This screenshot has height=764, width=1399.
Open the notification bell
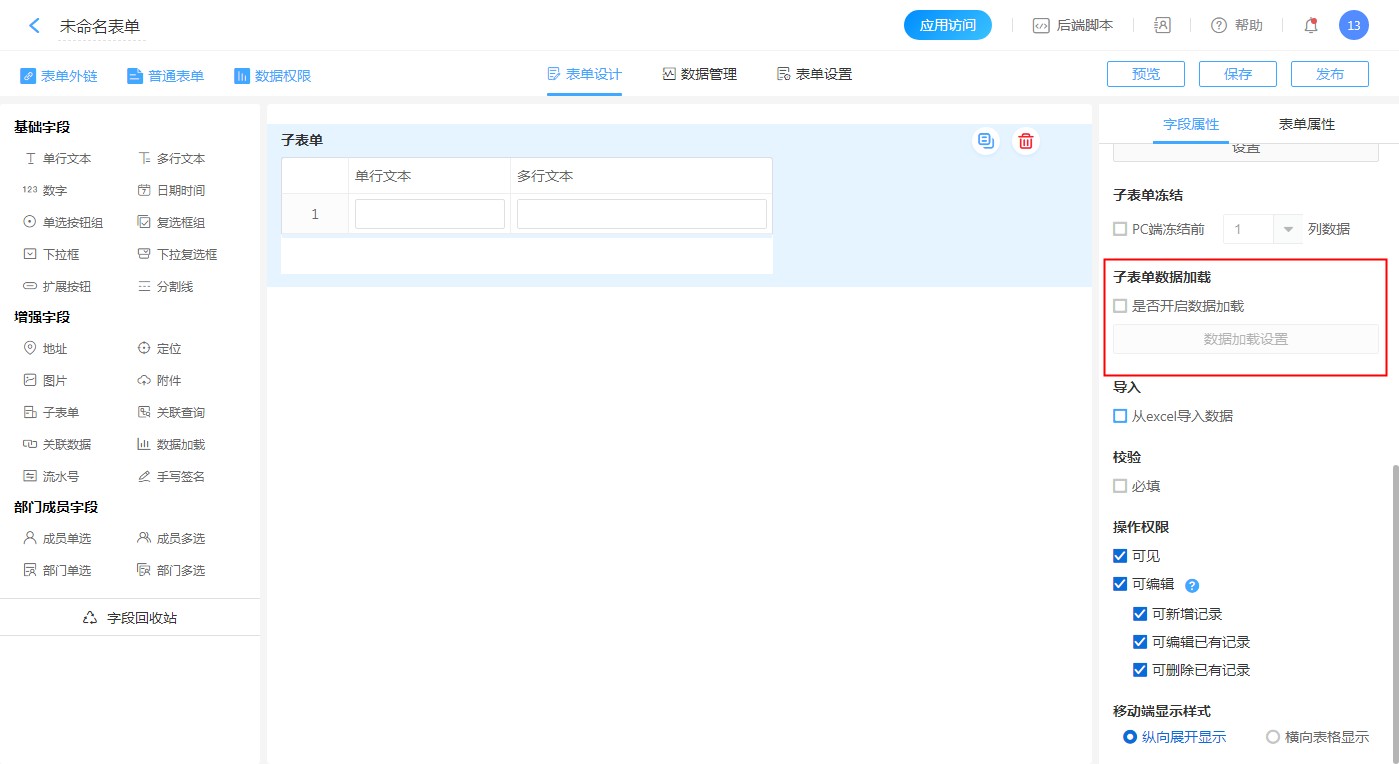(1310, 26)
